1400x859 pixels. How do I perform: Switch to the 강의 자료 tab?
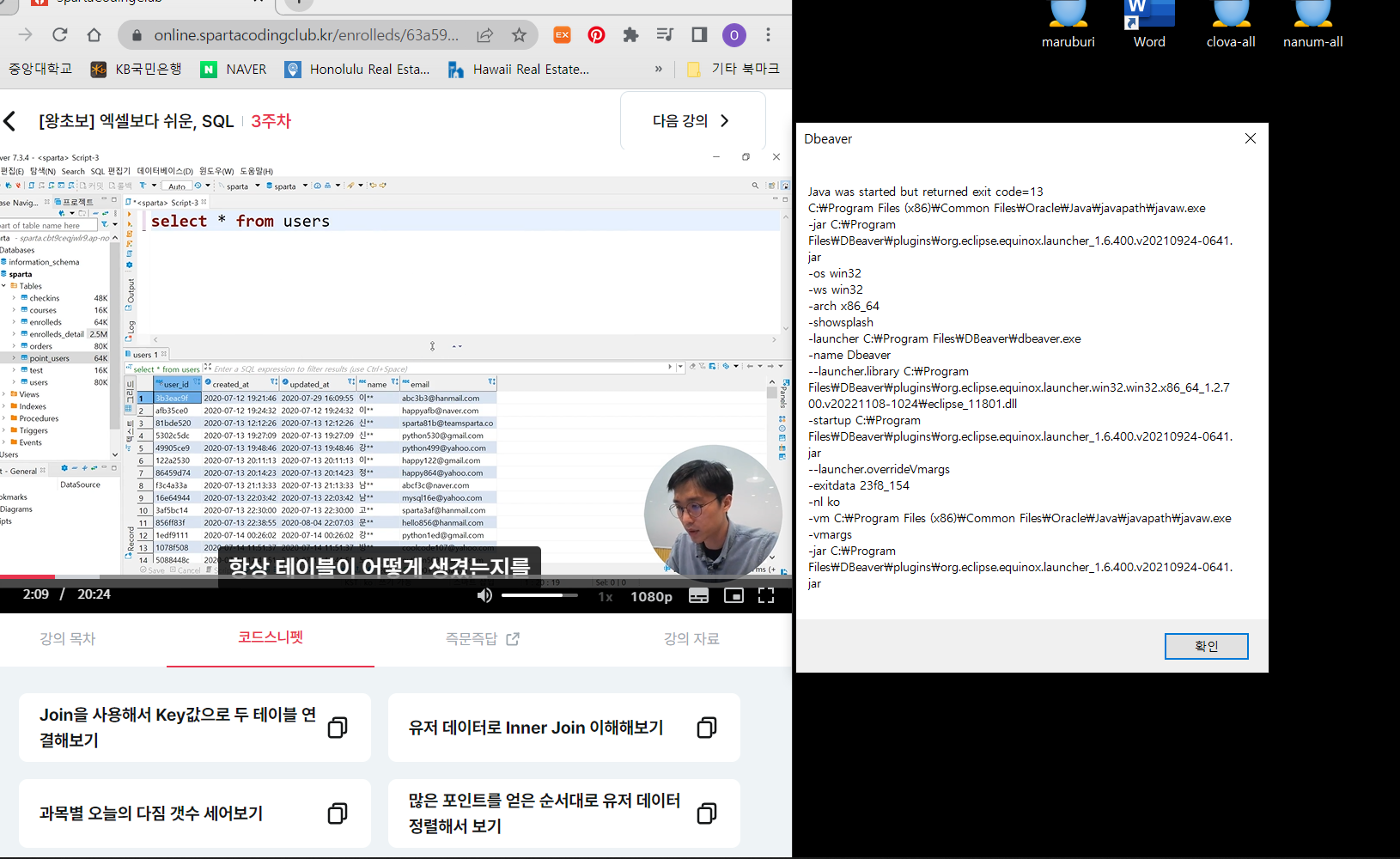pyautogui.click(x=691, y=638)
